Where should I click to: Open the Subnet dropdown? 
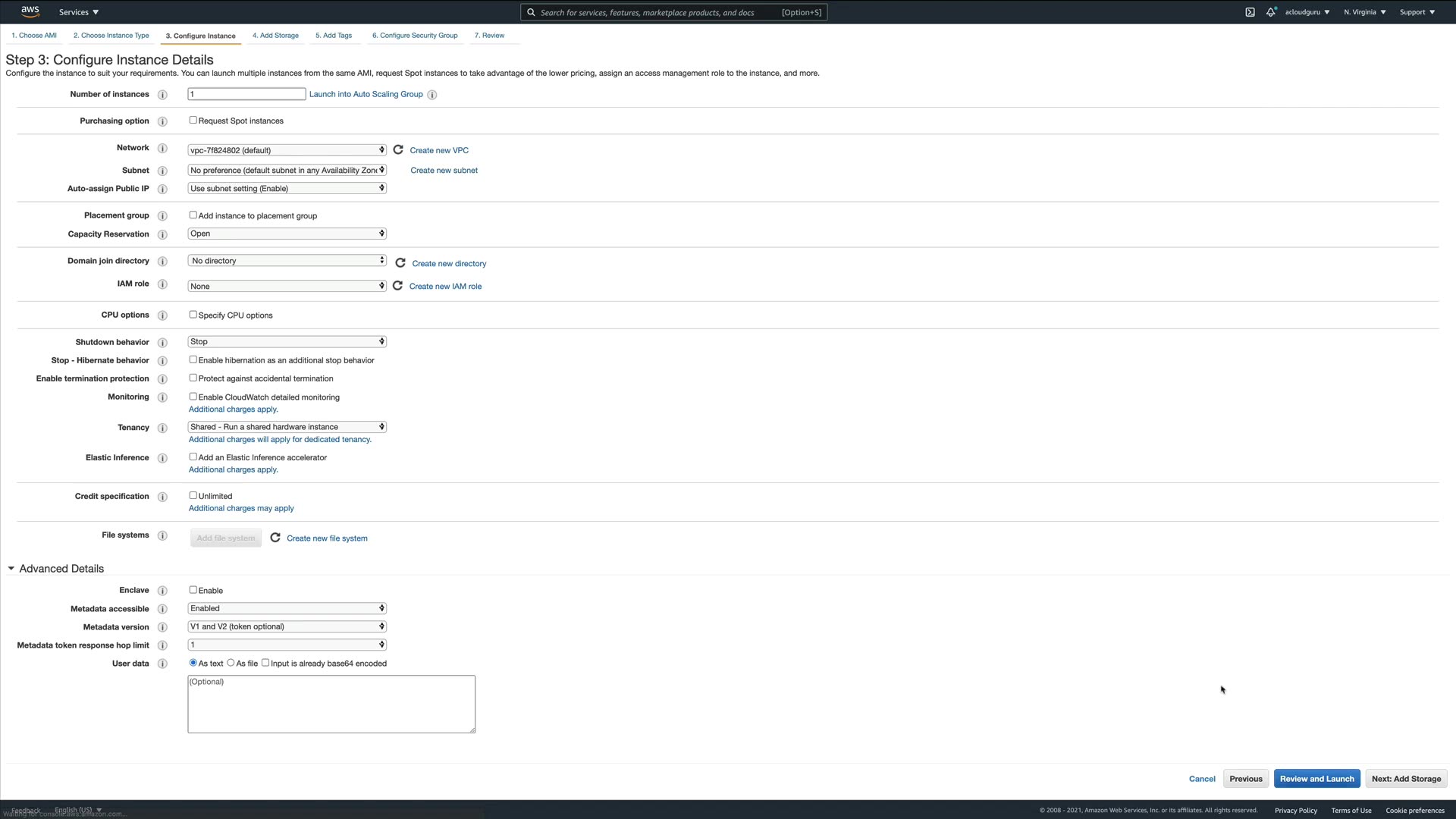pos(287,170)
